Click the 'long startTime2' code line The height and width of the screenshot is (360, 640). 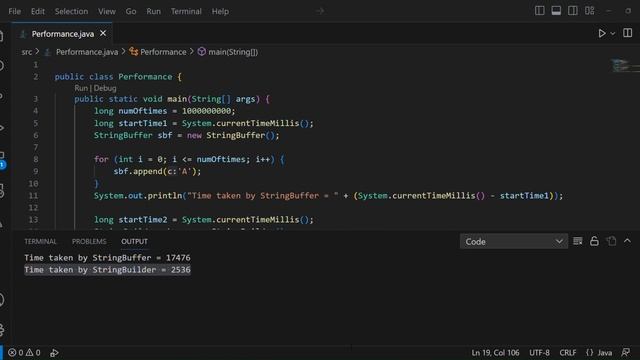(x=204, y=220)
